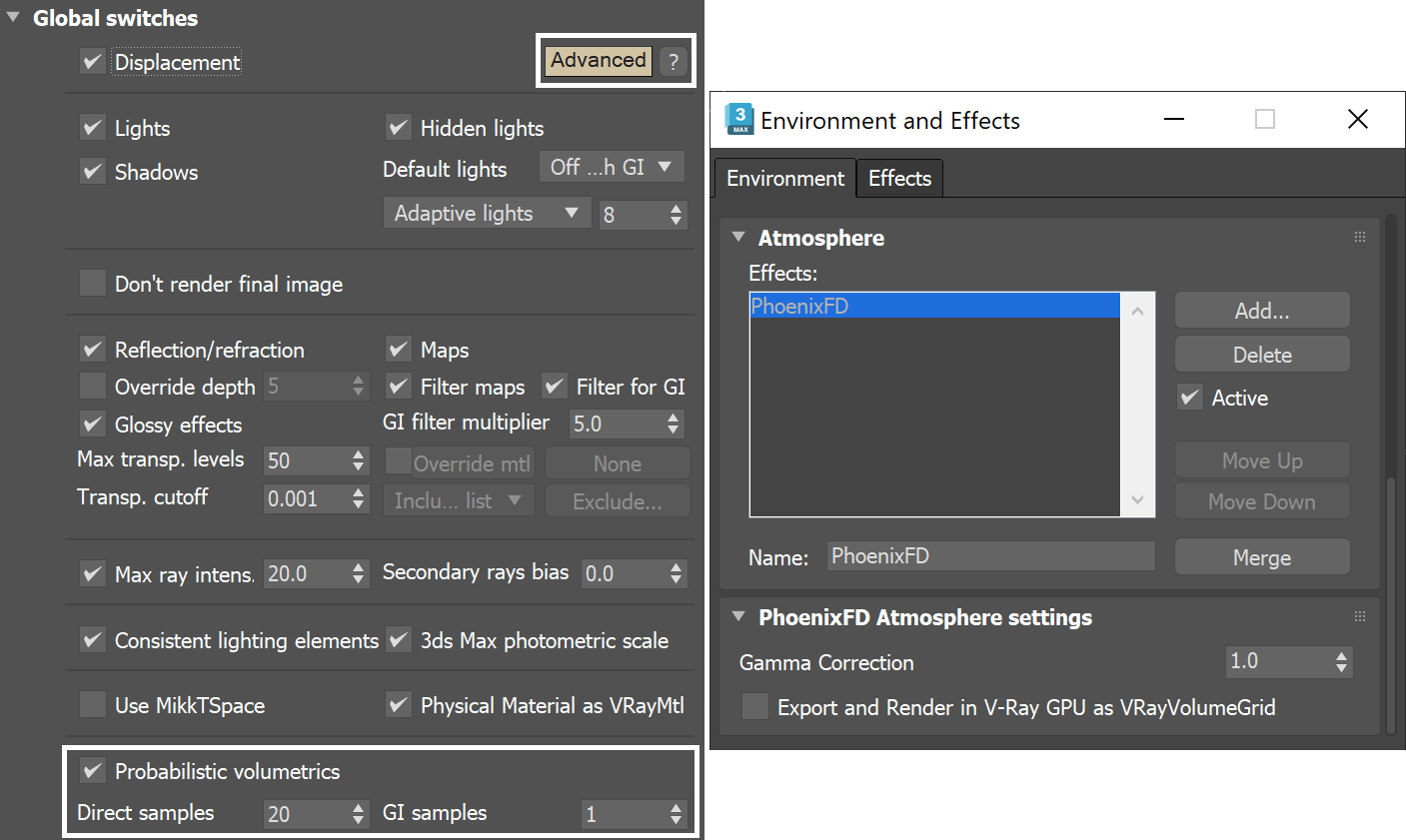Image resolution: width=1406 pixels, height=840 pixels.
Task: Click Gamma Correction spinner arrows
Action: pos(1341,662)
